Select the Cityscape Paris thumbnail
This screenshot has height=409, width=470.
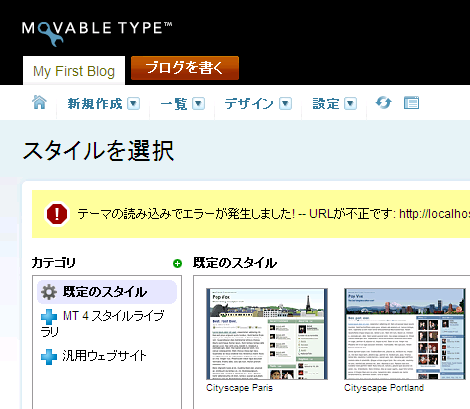click(267, 334)
